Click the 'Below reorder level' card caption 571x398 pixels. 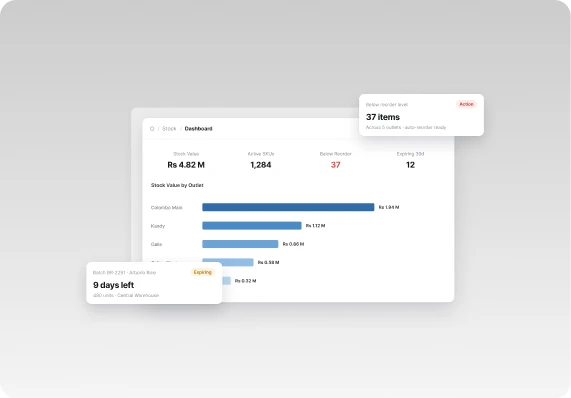[x=387, y=105]
